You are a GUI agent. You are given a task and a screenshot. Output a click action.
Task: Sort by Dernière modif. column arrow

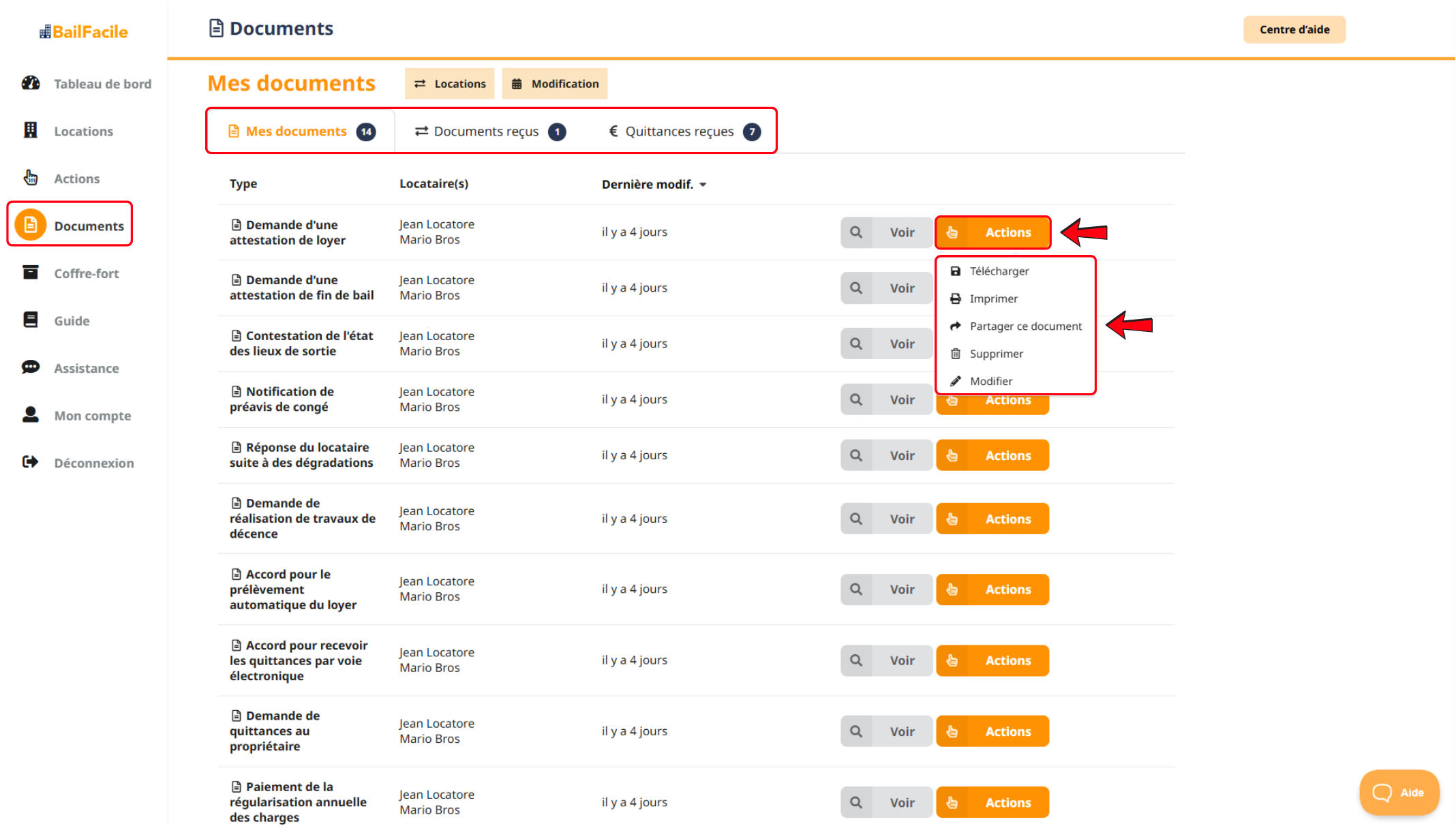point(703,185)
